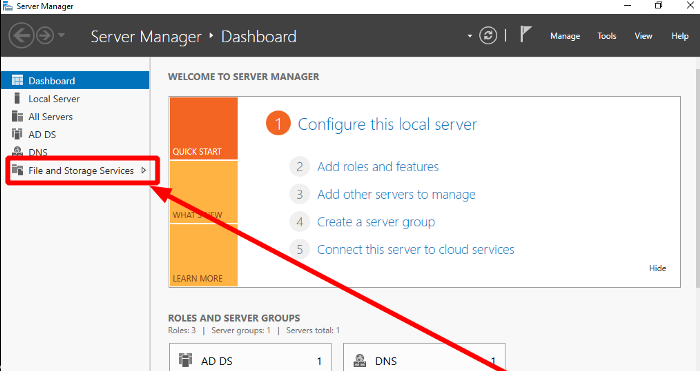Open the LEARN MORE tile
This screenshot has height=371, width=700.
tap(204, 255)
